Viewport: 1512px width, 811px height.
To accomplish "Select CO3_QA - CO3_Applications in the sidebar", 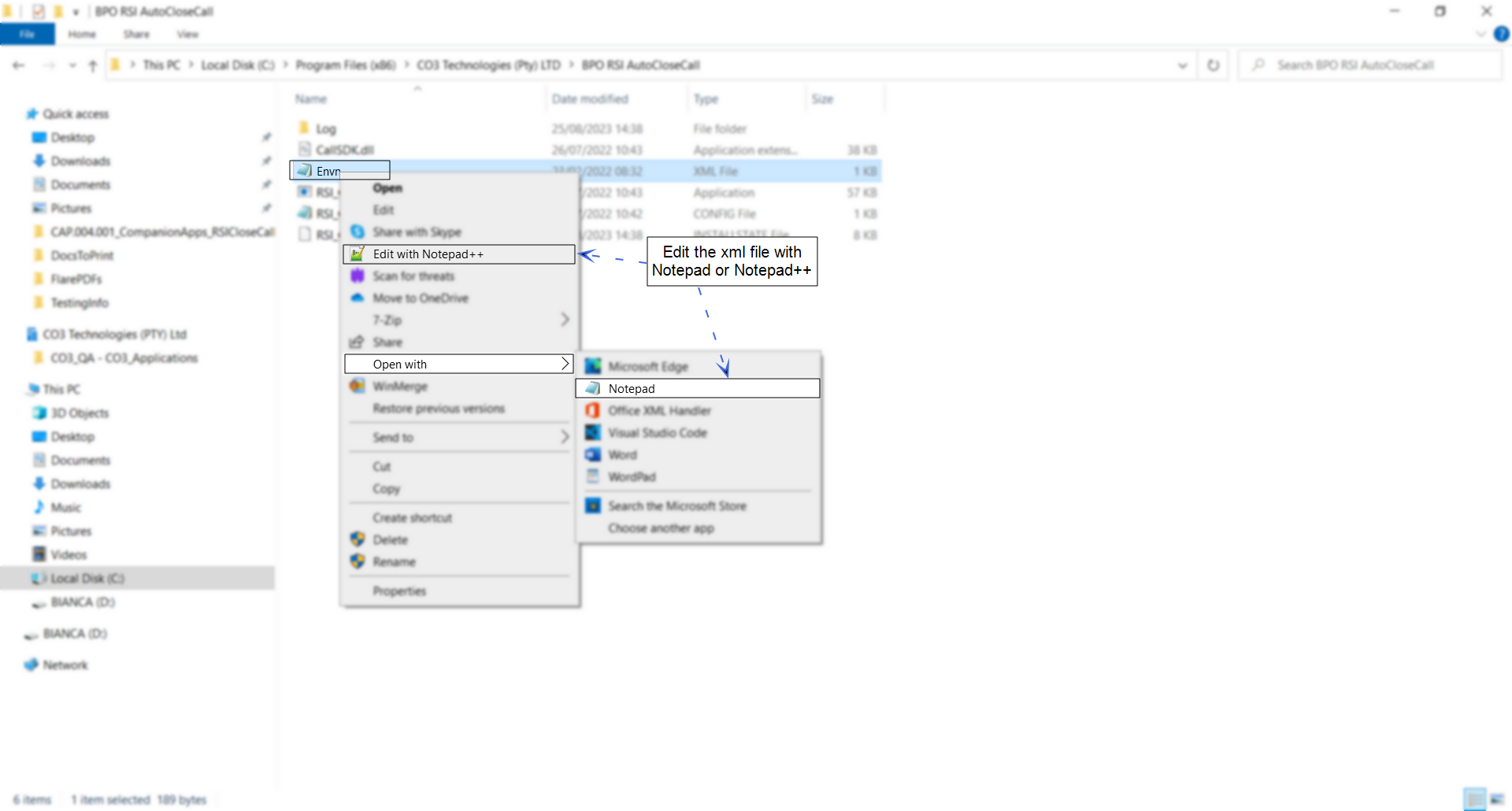I will [124, 357].
